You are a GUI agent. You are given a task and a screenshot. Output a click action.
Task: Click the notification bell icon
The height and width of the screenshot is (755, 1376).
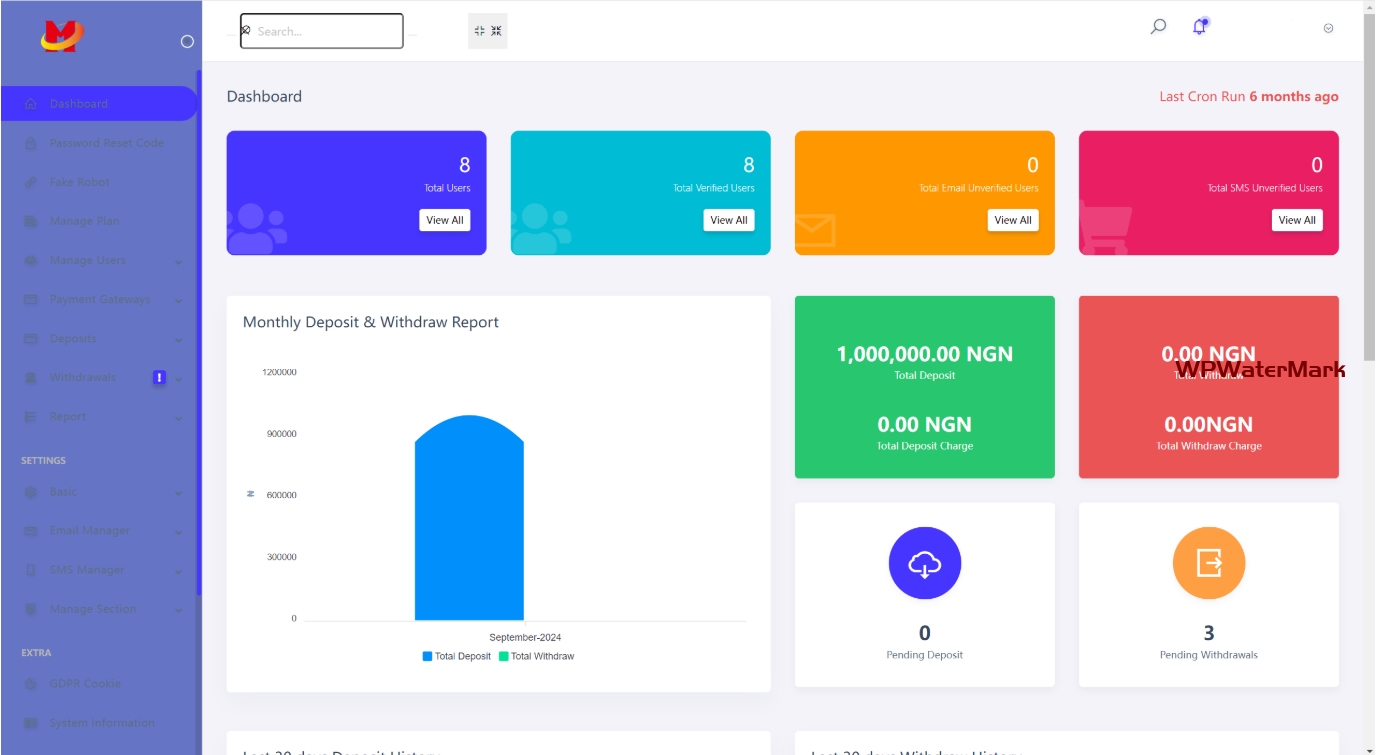(x=1199, y=28)
